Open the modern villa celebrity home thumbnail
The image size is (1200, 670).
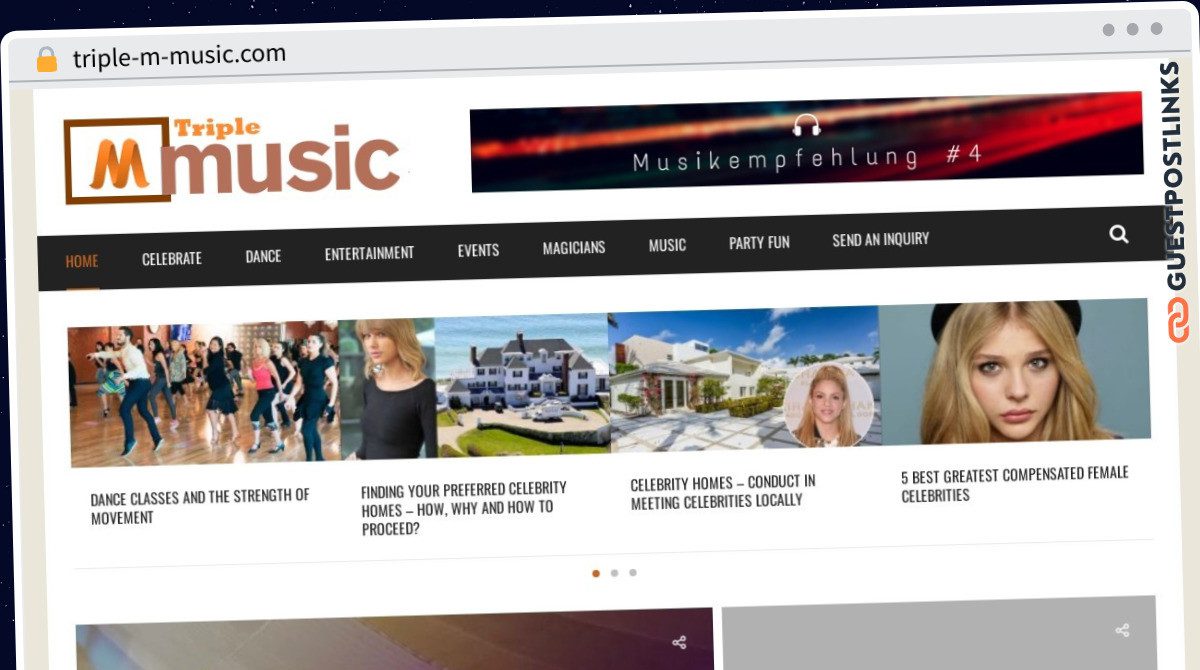coord(745,379)
